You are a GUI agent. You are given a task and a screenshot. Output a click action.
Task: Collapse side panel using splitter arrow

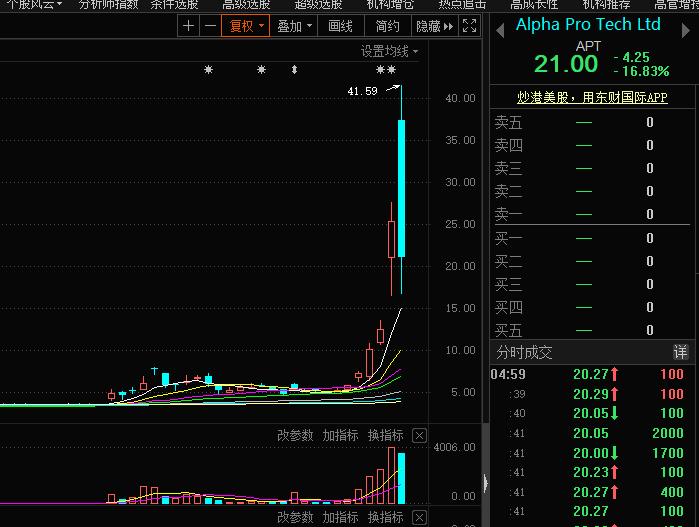tap(485, 482)
